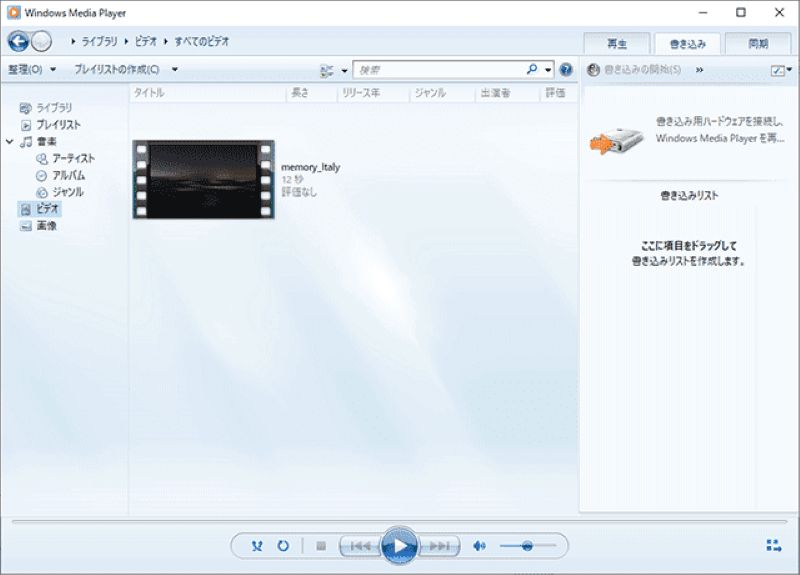Switch to the 再生 tab
The width and height of the screenshot is (800, 575).
[x=616, y=44]
